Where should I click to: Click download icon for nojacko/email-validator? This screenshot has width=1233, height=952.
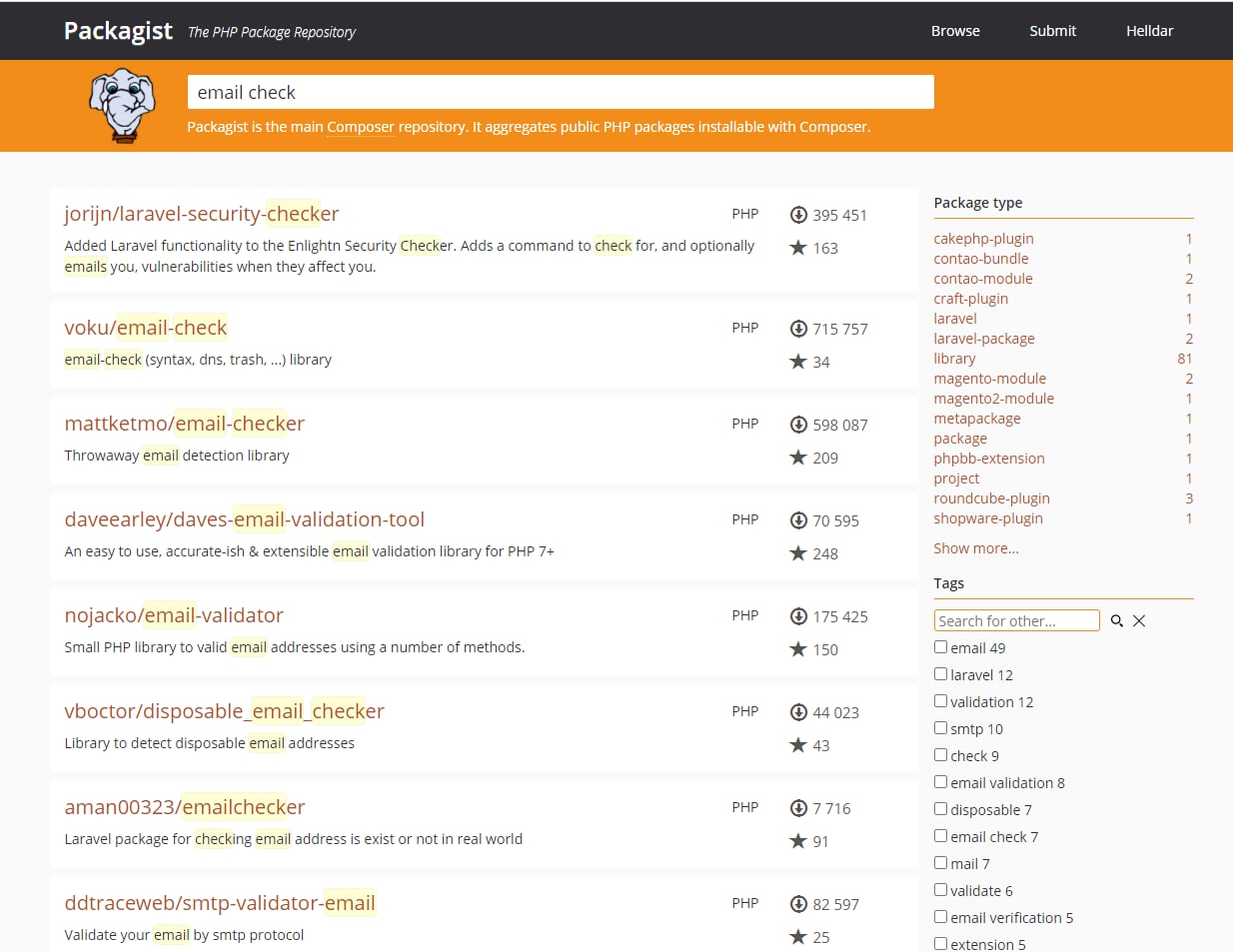(x=798, y=616)
